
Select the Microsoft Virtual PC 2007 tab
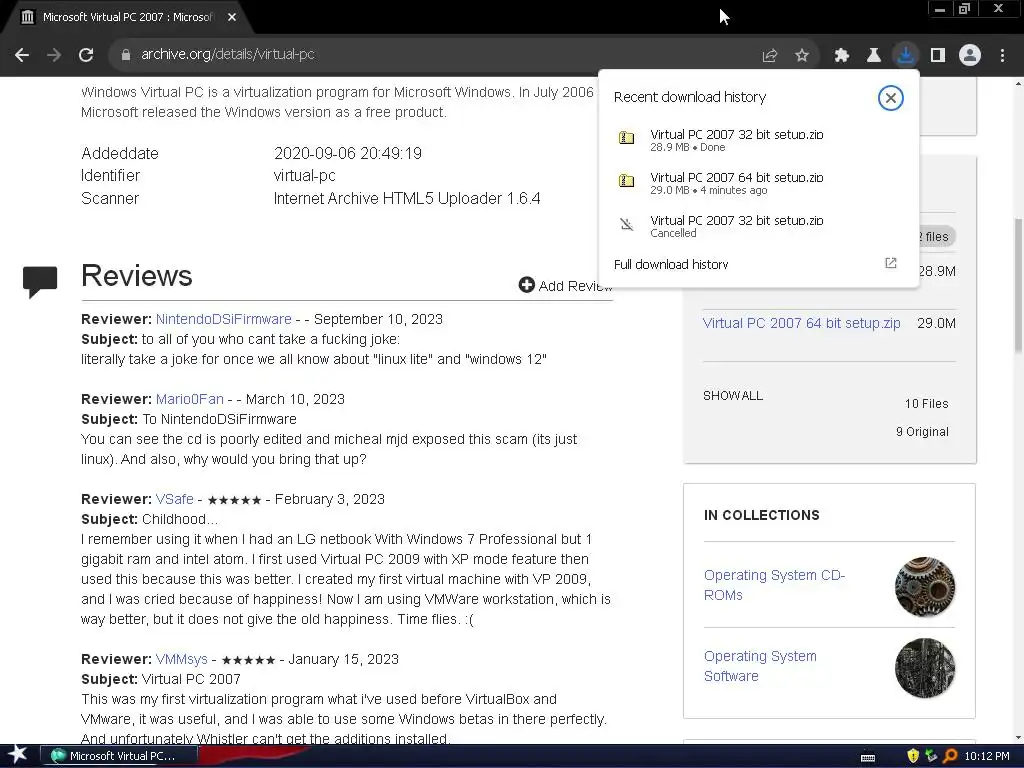tap(127, 17)
